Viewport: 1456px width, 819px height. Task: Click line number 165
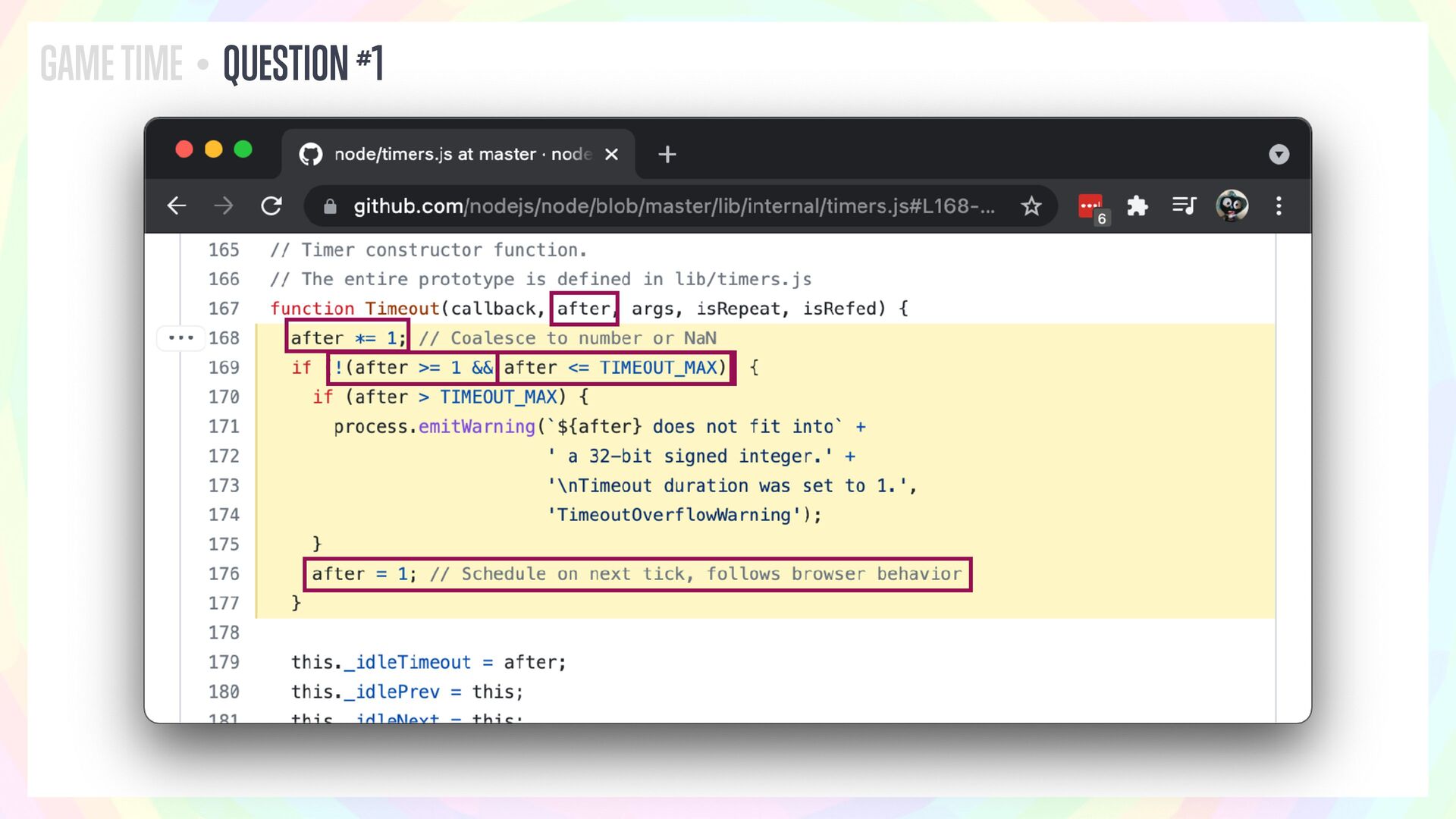[224, 250]
